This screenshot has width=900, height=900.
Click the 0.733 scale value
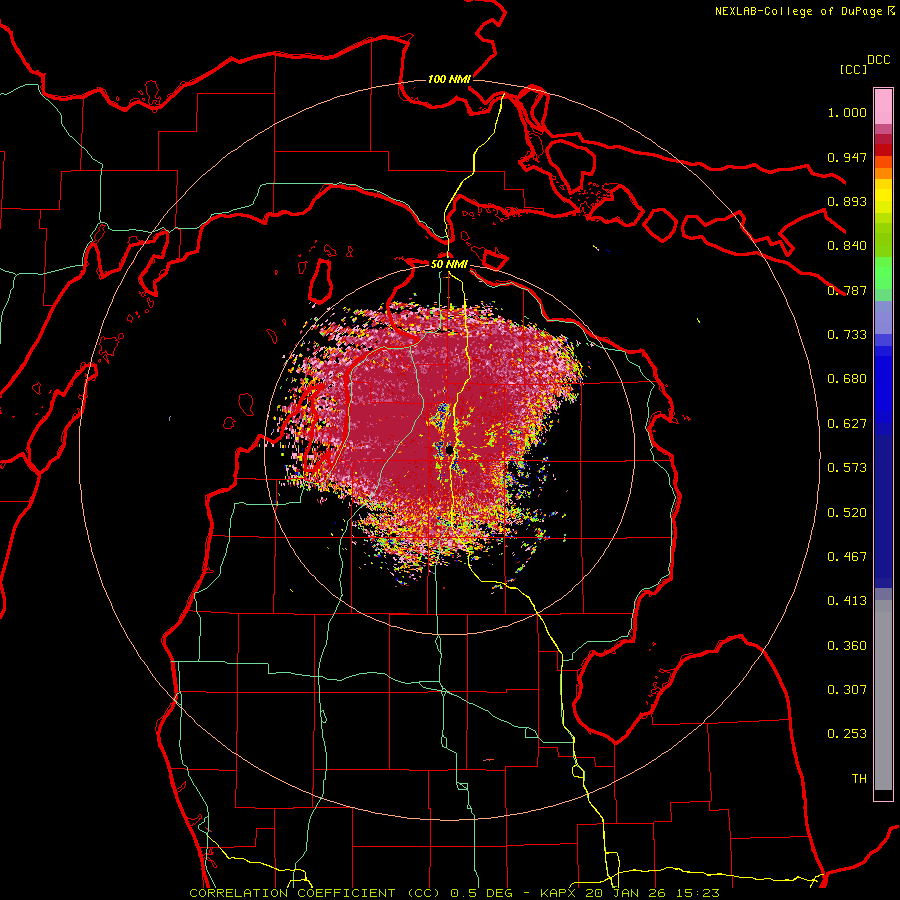847,335
